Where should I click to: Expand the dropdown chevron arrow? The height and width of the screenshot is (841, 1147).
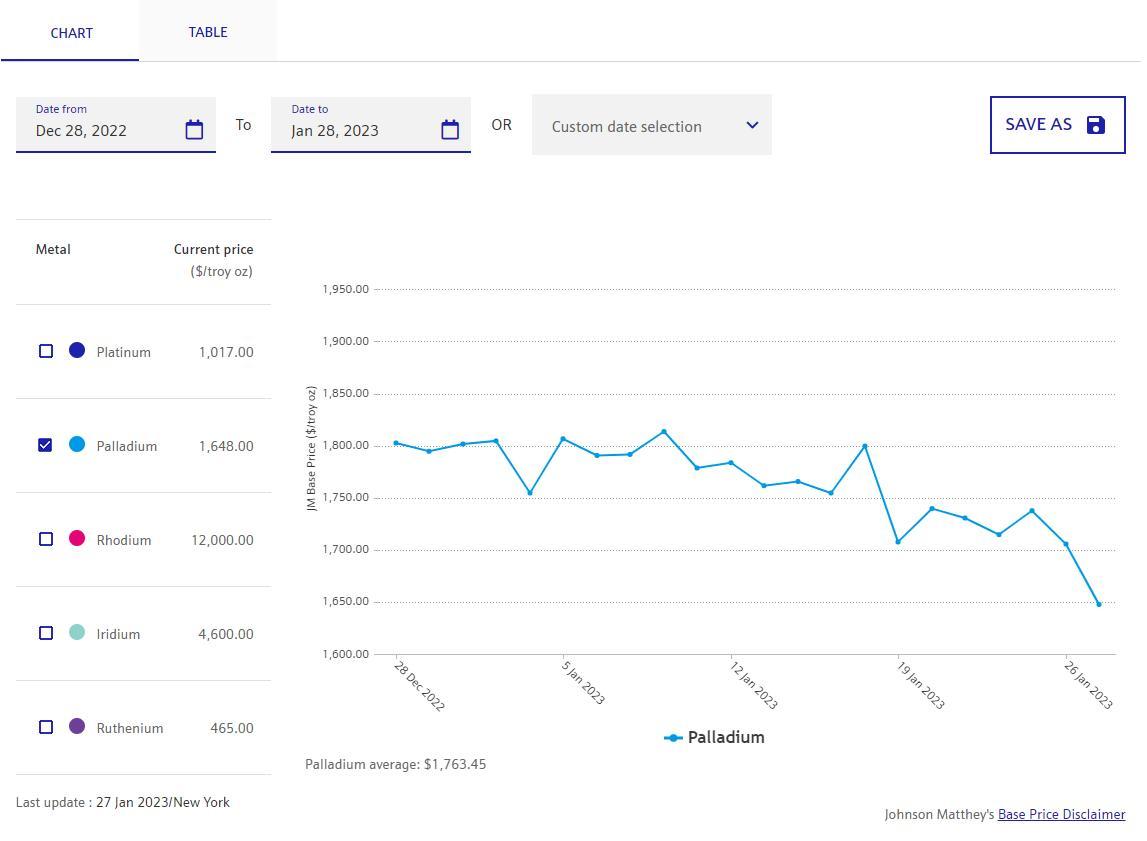click(752, 126)
